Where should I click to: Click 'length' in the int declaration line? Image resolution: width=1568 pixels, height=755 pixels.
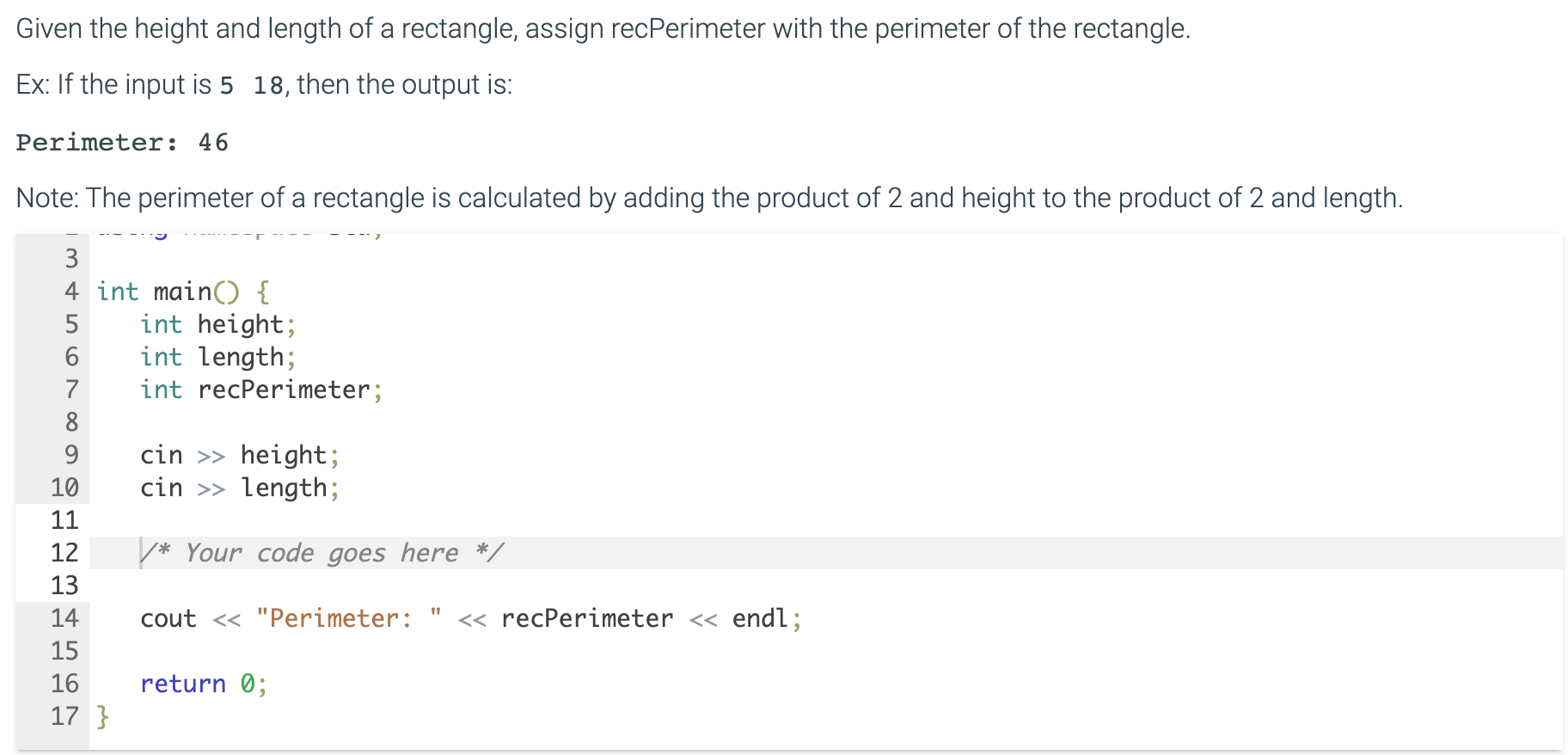click(240, 357)
